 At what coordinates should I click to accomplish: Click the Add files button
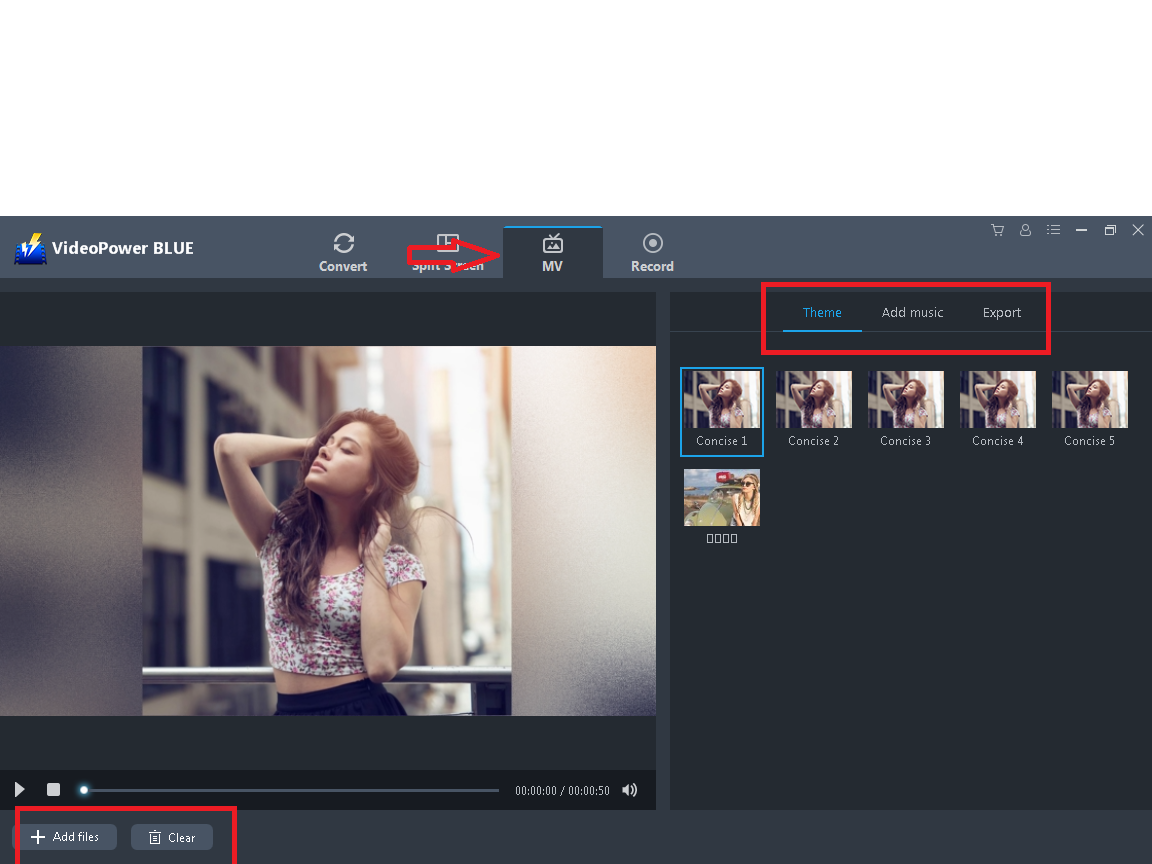tap(67, 836)
